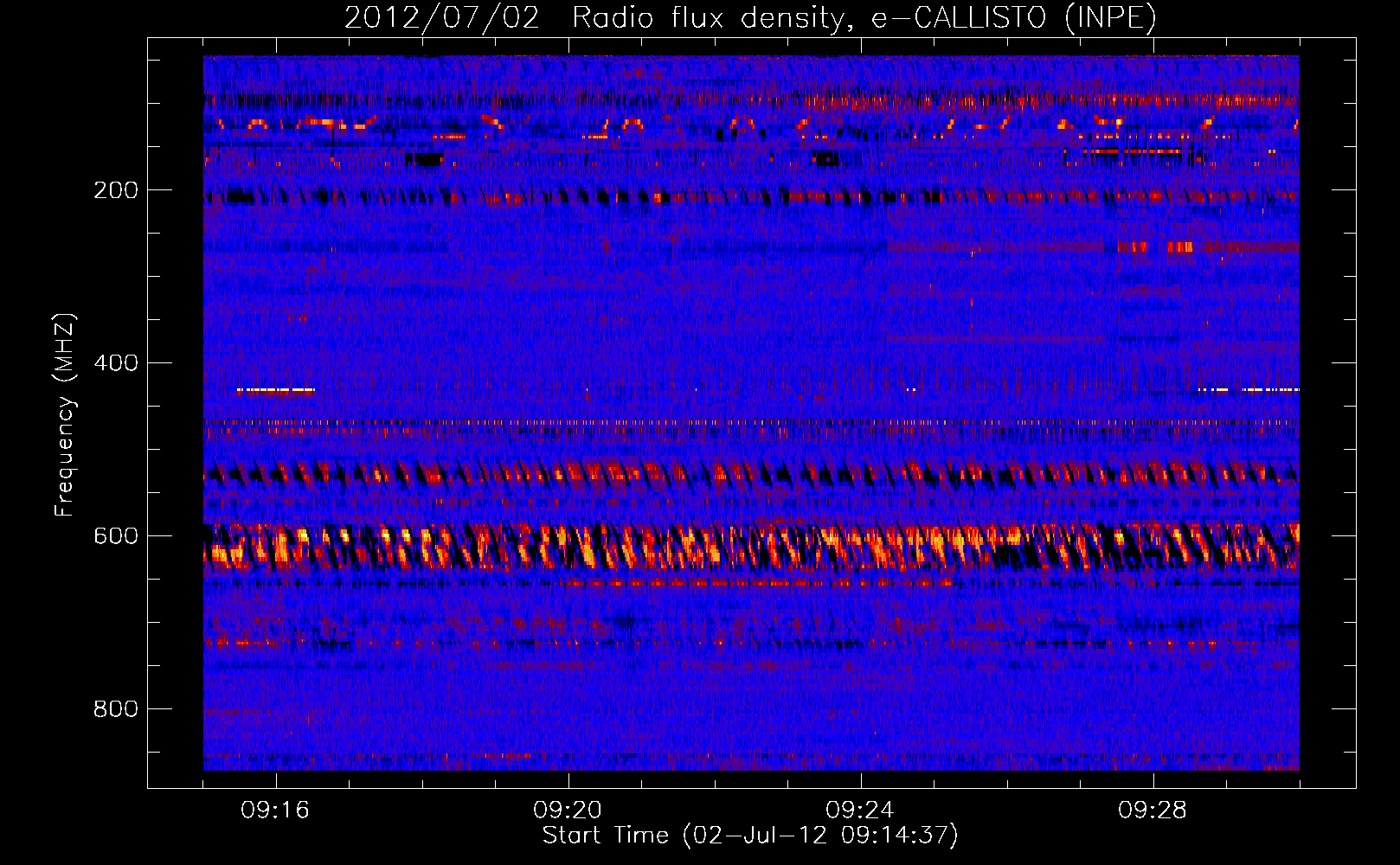Click the plot title '2012/07/02 Radio flux density, e-CALLISTO (INPE)'

(x=750, y=18)
